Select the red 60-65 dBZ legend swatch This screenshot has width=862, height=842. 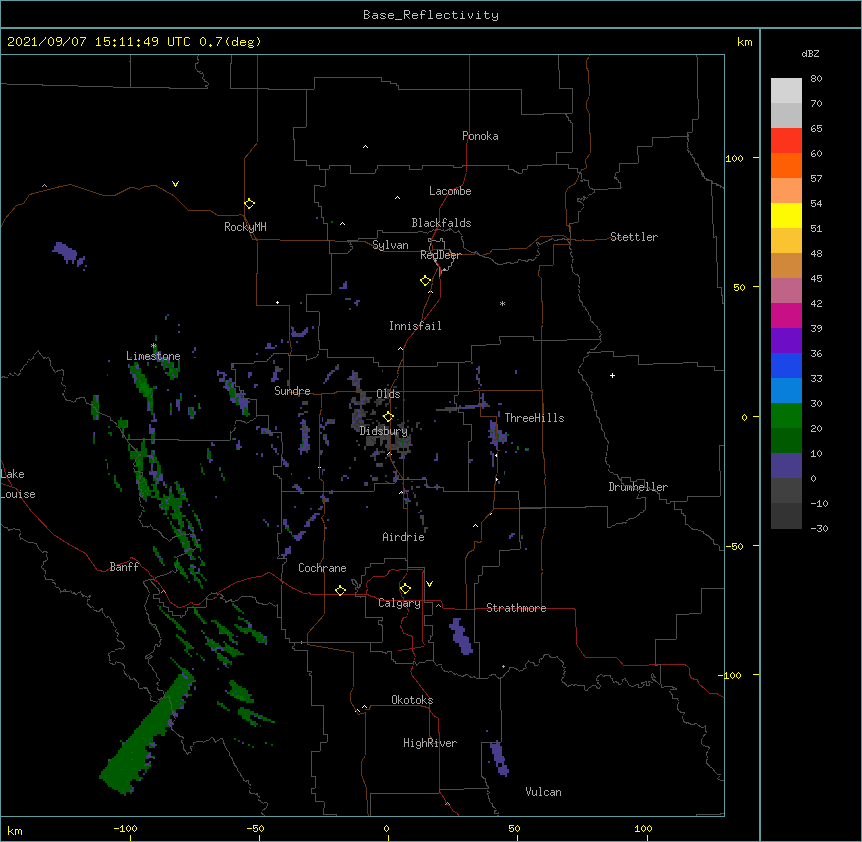[786, 140]
